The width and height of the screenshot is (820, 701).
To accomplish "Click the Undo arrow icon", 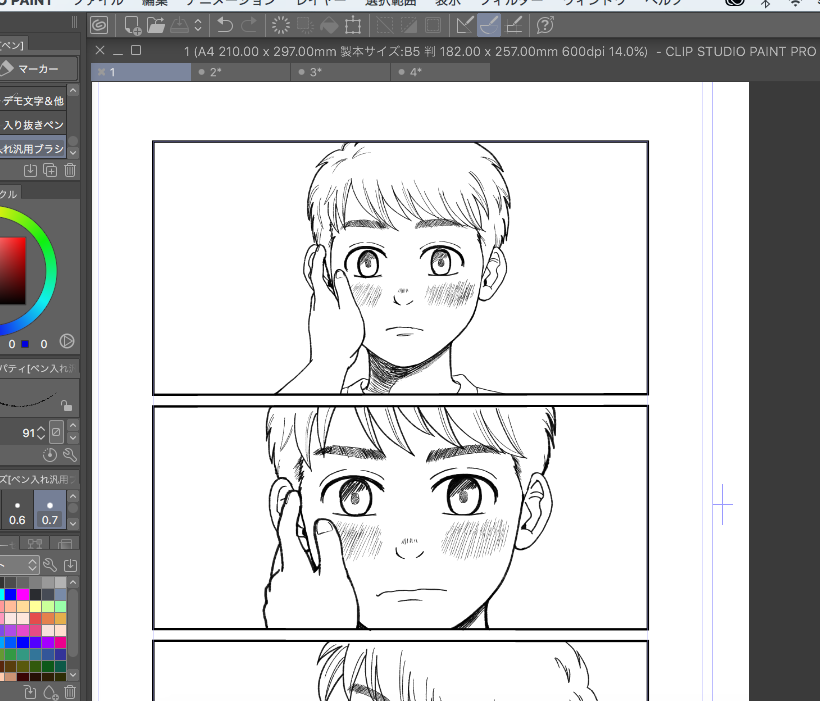I will [x=225, y=25].
